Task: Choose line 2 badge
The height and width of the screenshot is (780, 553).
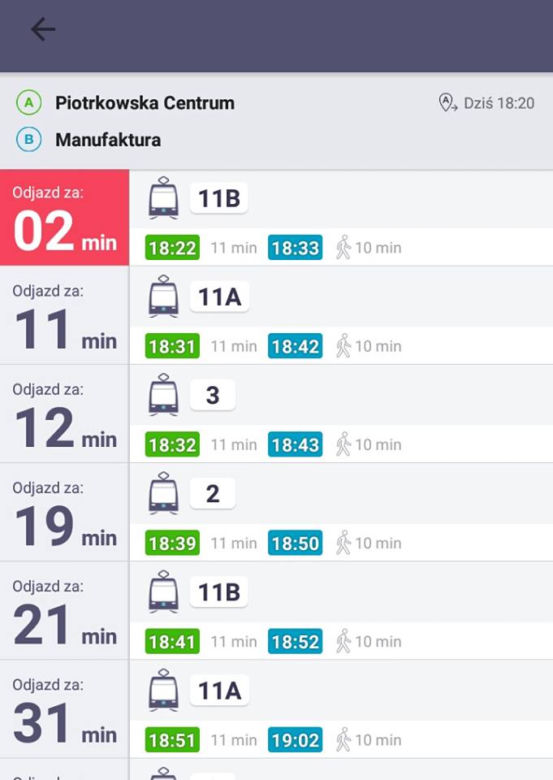Action: 213,493
